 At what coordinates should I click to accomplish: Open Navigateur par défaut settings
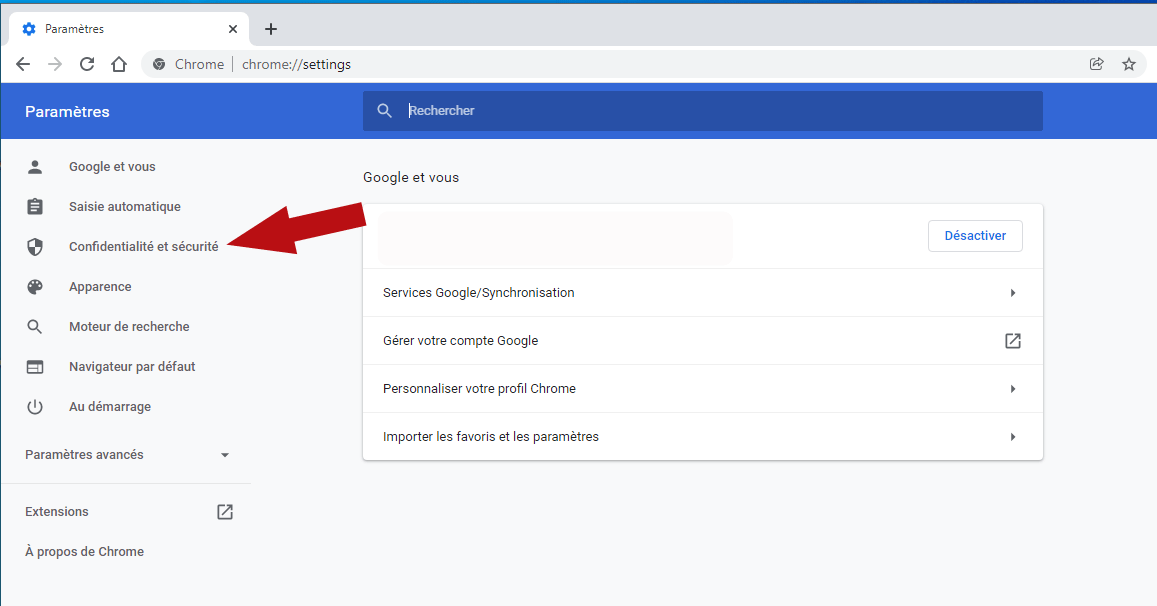coord(132,367)
